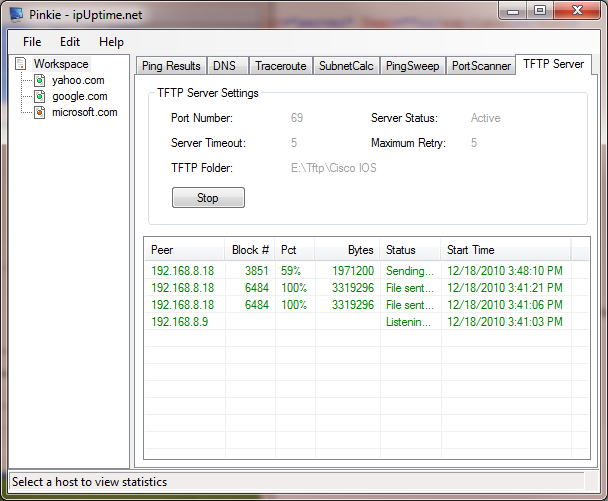Viewport: 608px width, 501px height.
Task: Click the Server Status value Active
Action: tap(485, 118)
